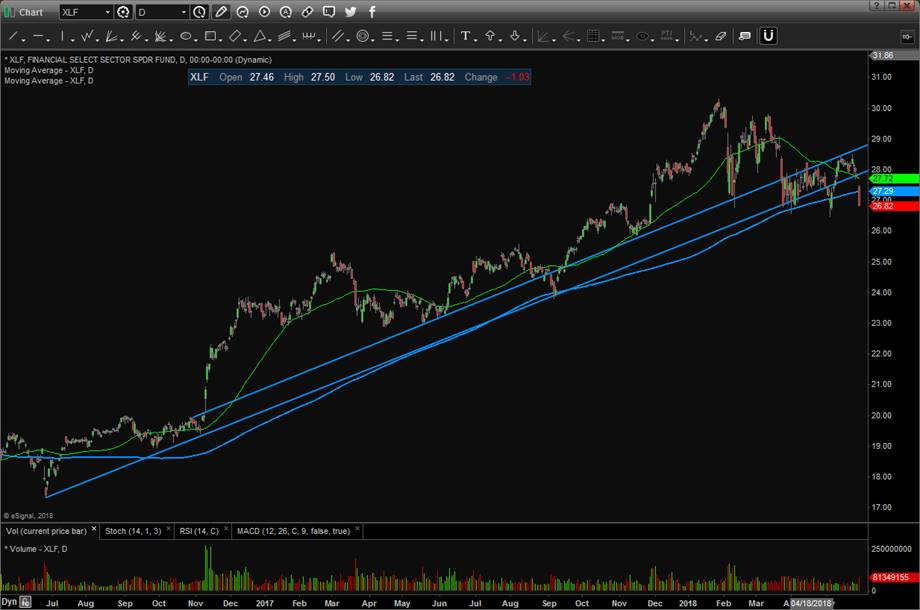Click the bar replay play icon

[264, 12]
